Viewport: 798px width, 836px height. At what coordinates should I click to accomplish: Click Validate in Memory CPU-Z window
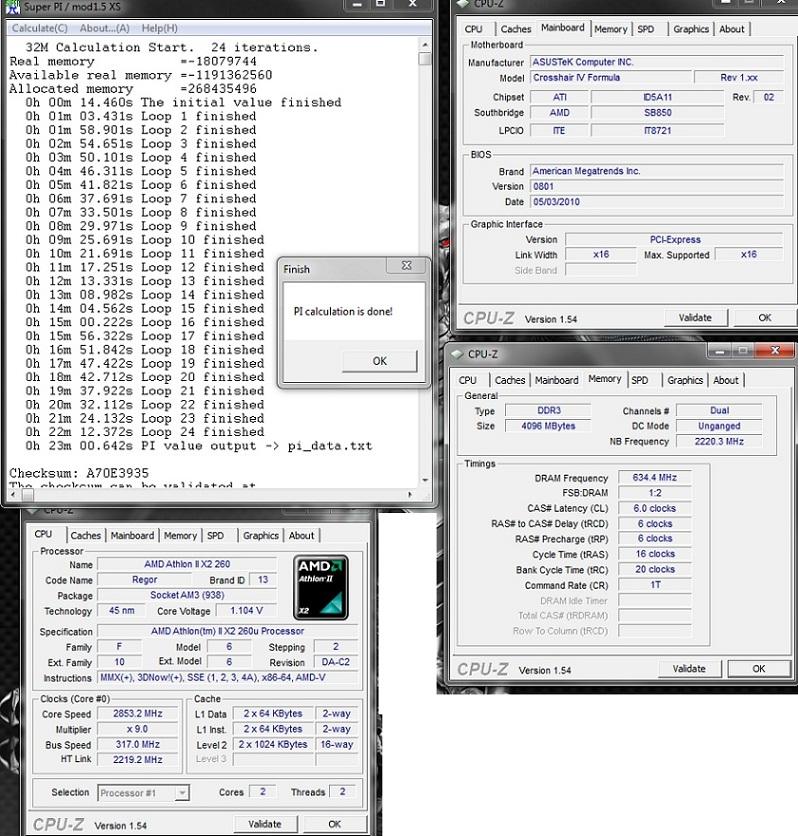click(689, 669)
